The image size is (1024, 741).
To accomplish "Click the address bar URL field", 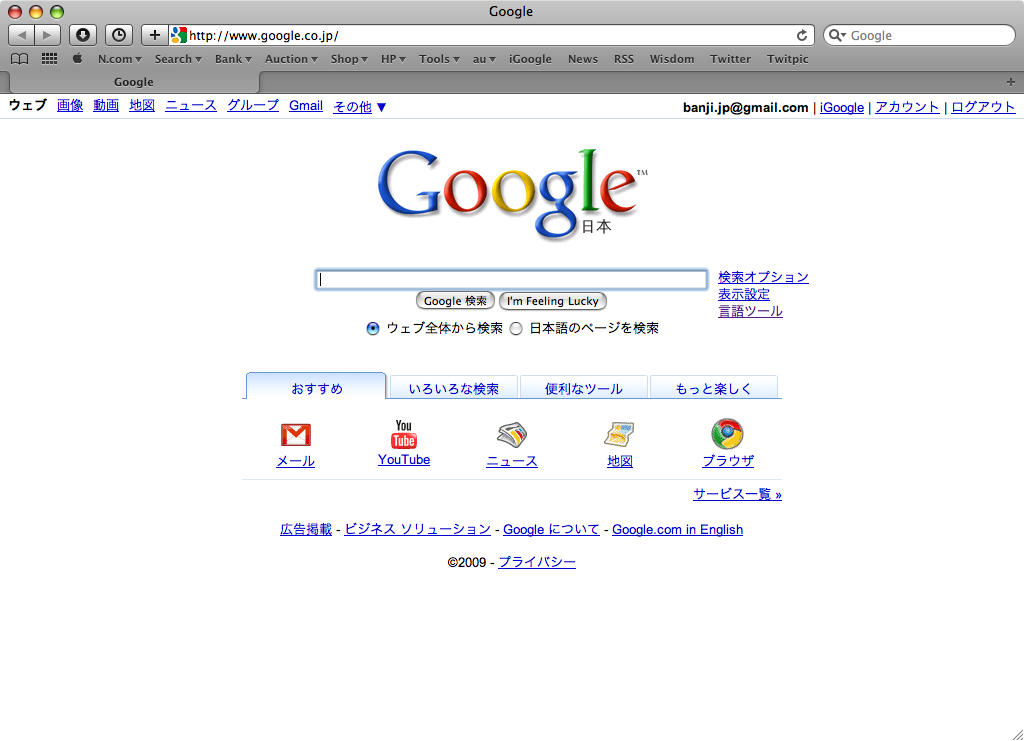I will click(x=491, y=35).
